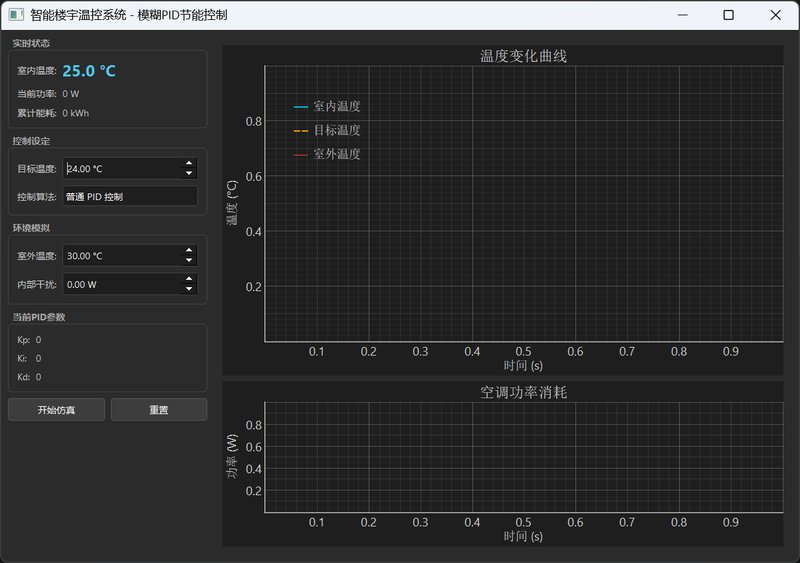
Task: Click the app icon in the title bar
Action: [x=16, y=15]
